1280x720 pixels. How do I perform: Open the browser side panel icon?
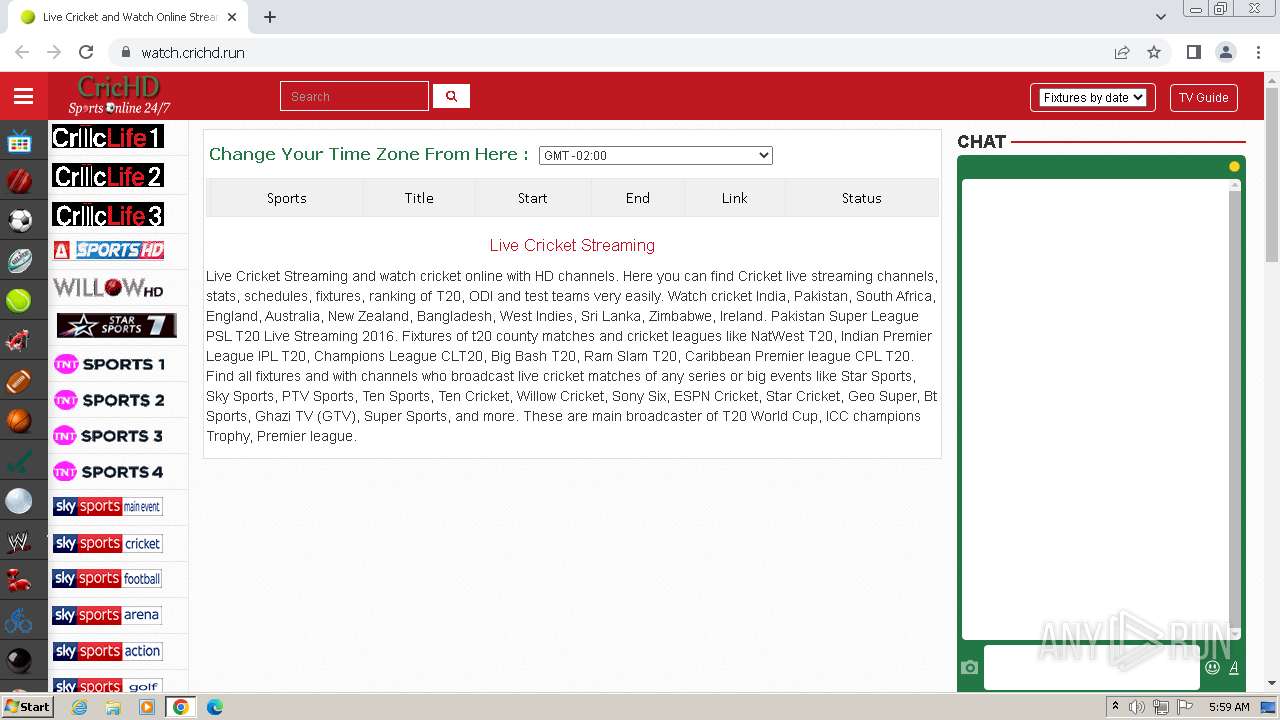pos(1193,52)
